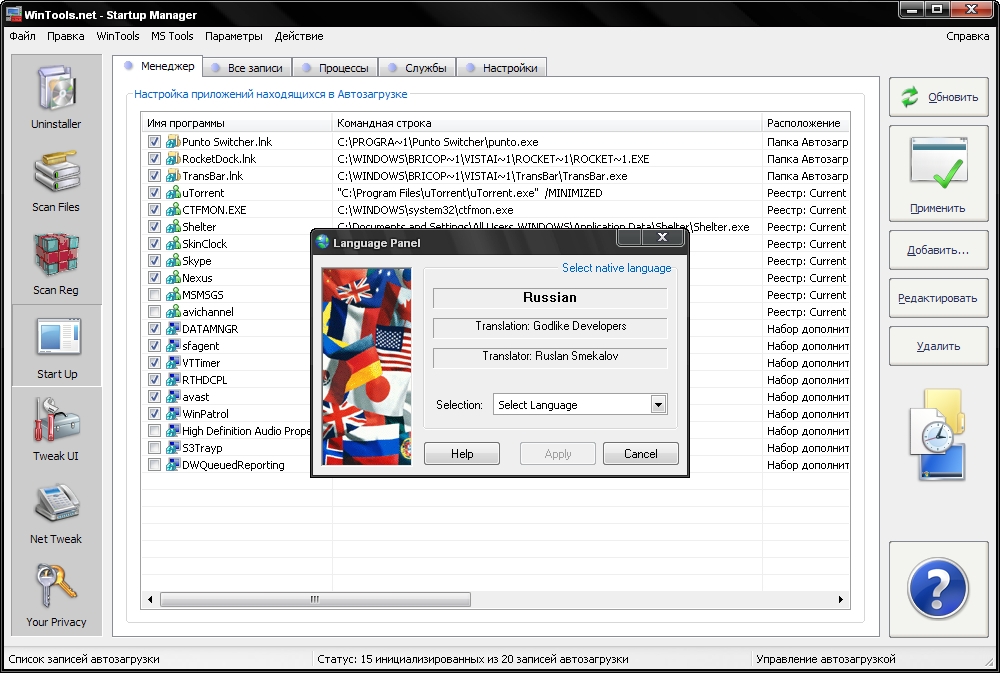Click the scrollbar left arrow in list
The image size is (1000, 673).
[x=151, y=599]
